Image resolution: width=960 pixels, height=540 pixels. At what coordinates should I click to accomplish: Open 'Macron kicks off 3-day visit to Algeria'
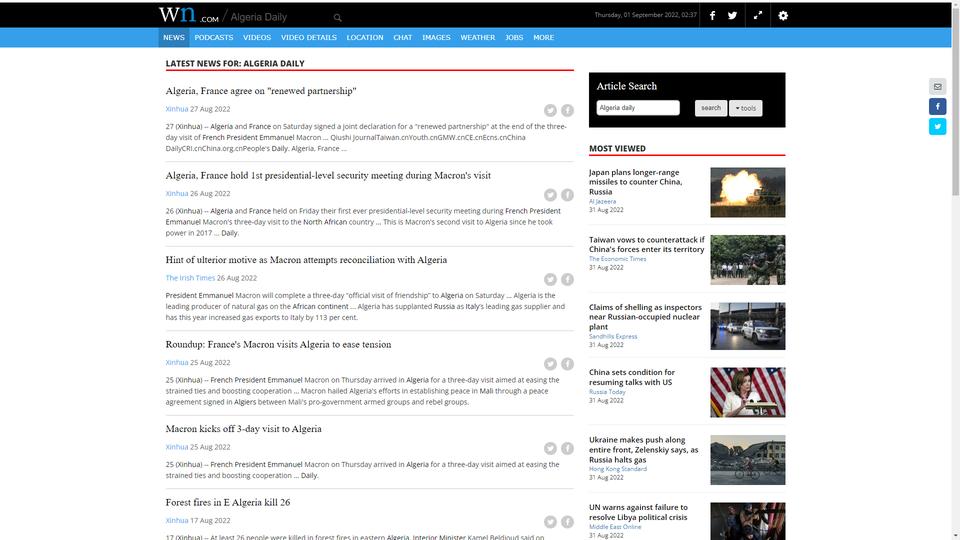[243, 429]
